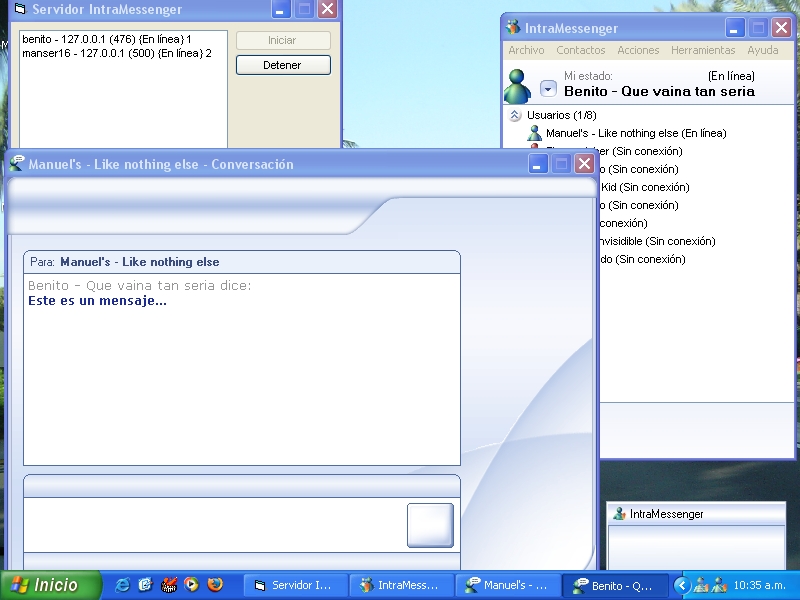Open Windows Media Player quick launch icon

pos(192,585)
